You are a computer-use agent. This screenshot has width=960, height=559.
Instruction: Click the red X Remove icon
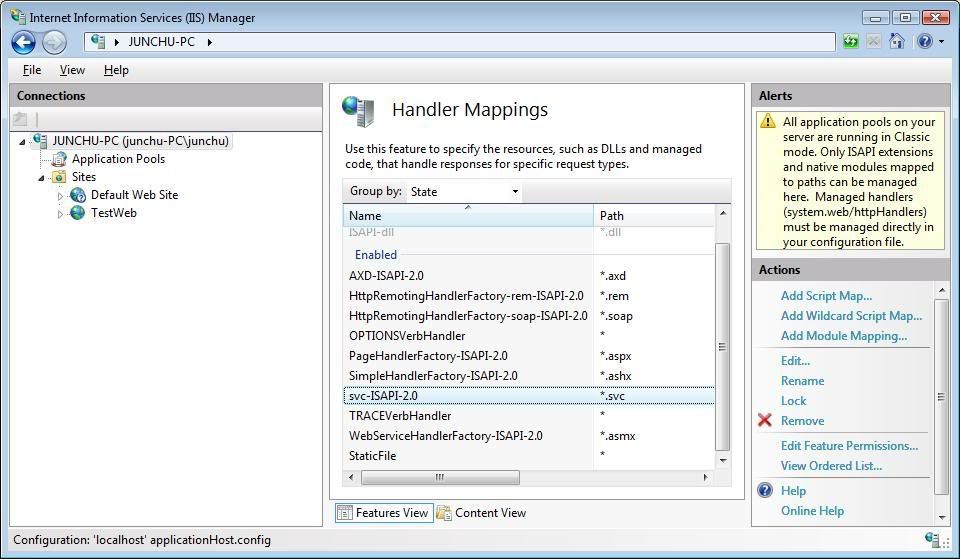point(765,420)
